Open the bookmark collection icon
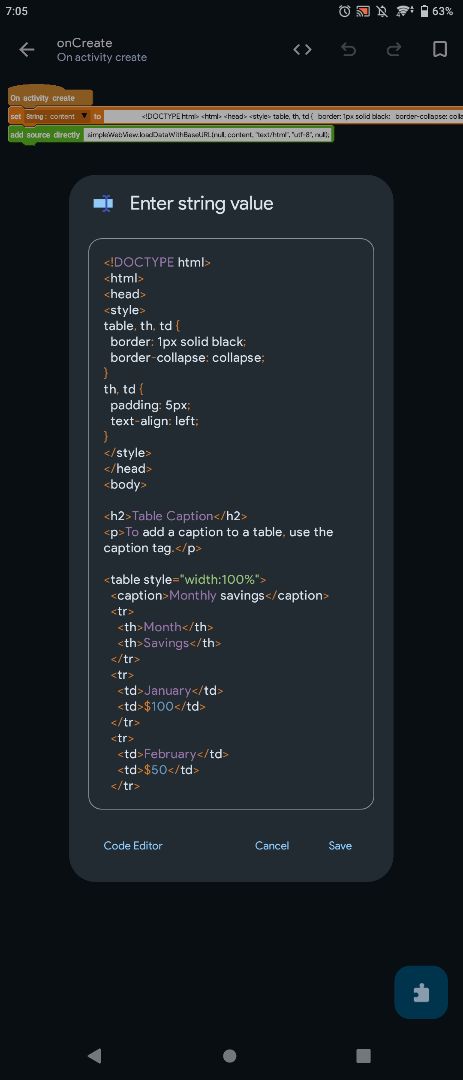Viewport: 463px width, 1080px height. point(440,50)
